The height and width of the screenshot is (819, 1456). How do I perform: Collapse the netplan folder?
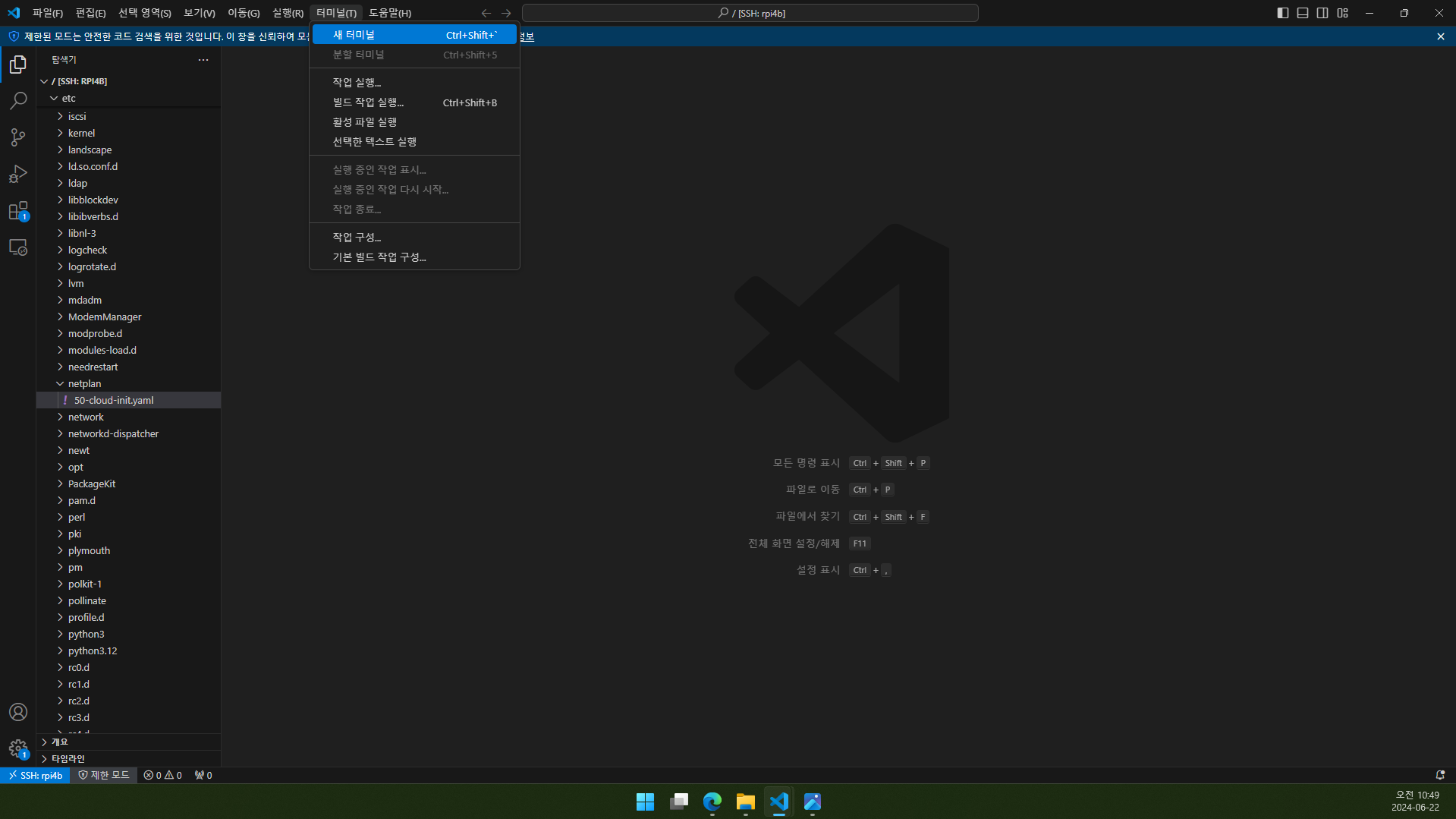click(x=129, y=384)
